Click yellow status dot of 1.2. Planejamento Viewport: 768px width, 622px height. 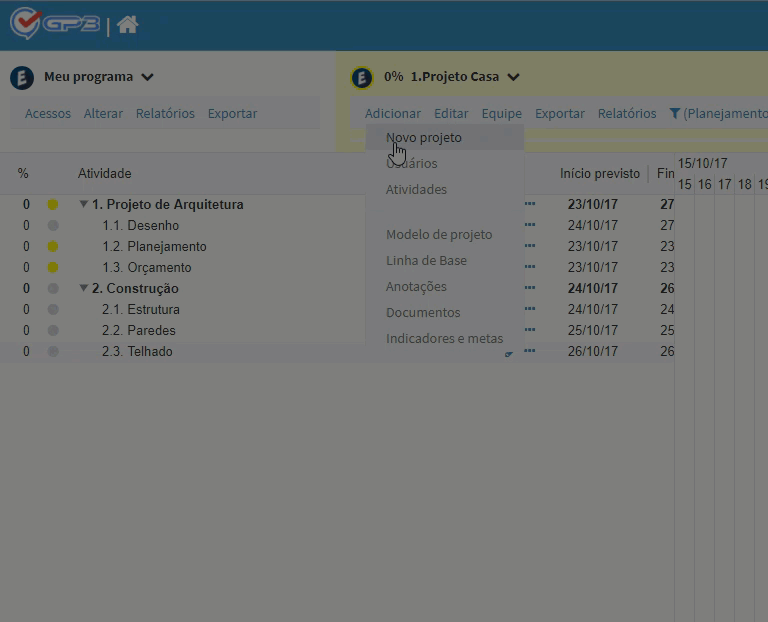(53, 246)
